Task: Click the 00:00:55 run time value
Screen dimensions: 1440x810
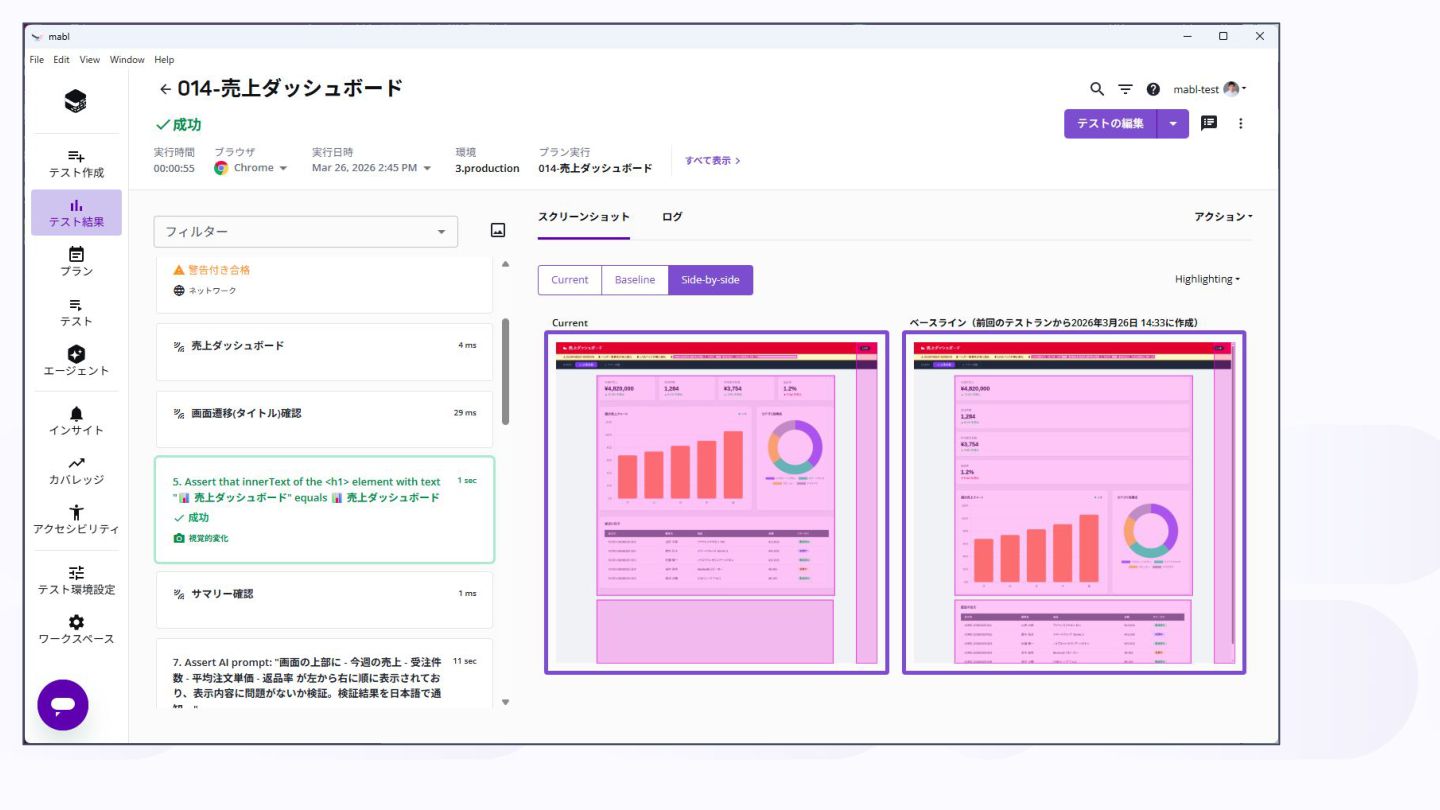Action: click(173, 168)
